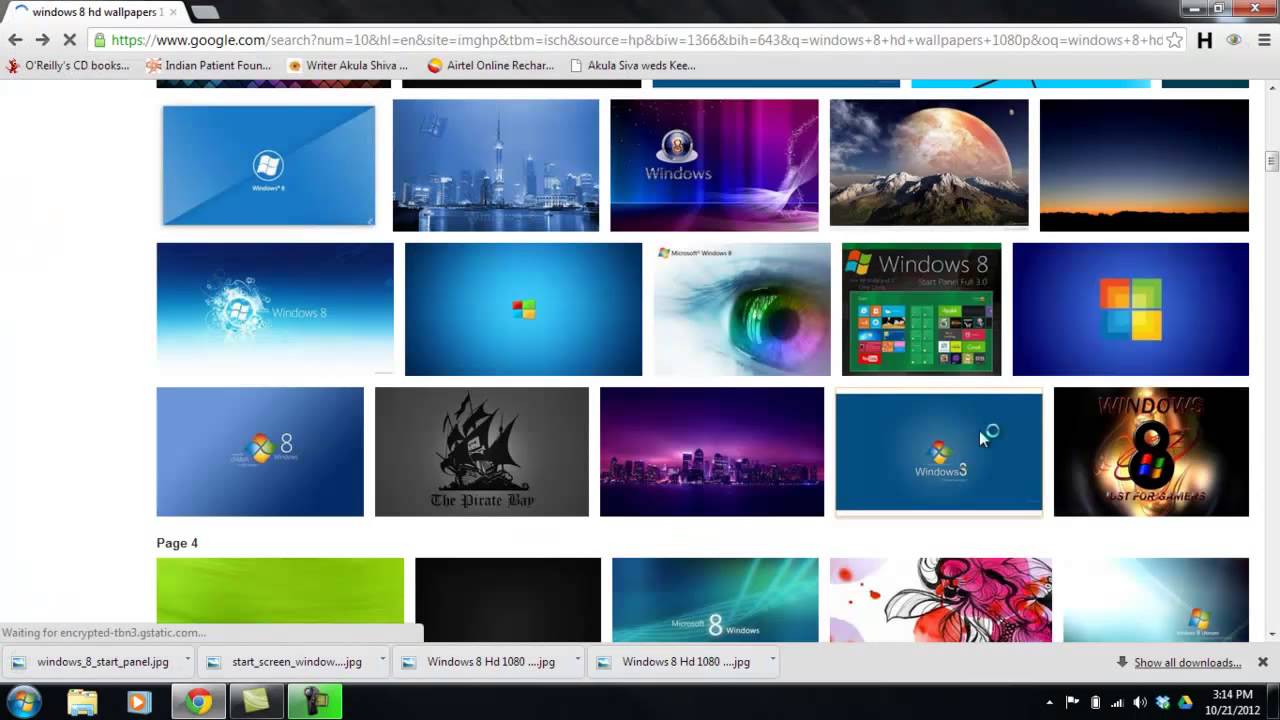This screenshot has width=1280, height=720.
Task: Open dropdown arrow for start_screen_window....jpg download
Action: (384, 661)
